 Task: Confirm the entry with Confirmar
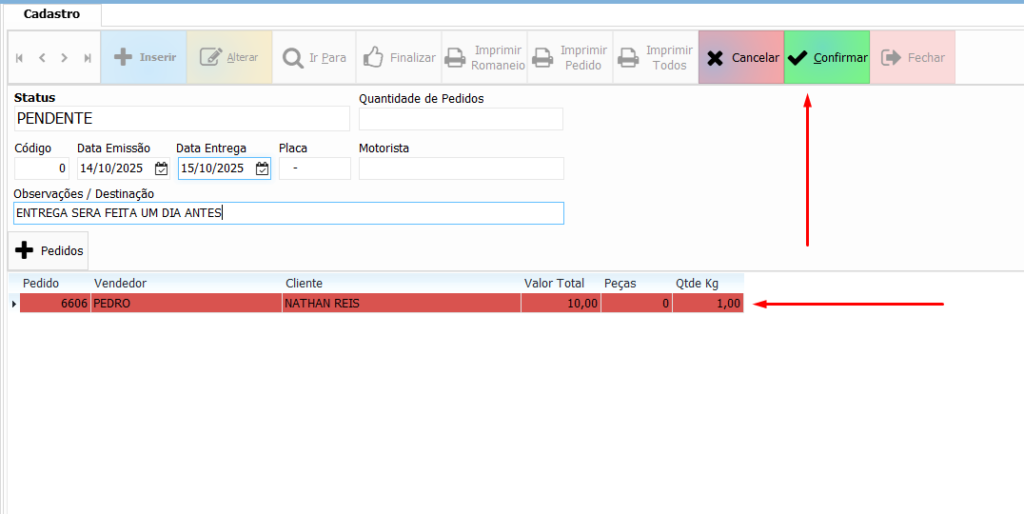826,58
